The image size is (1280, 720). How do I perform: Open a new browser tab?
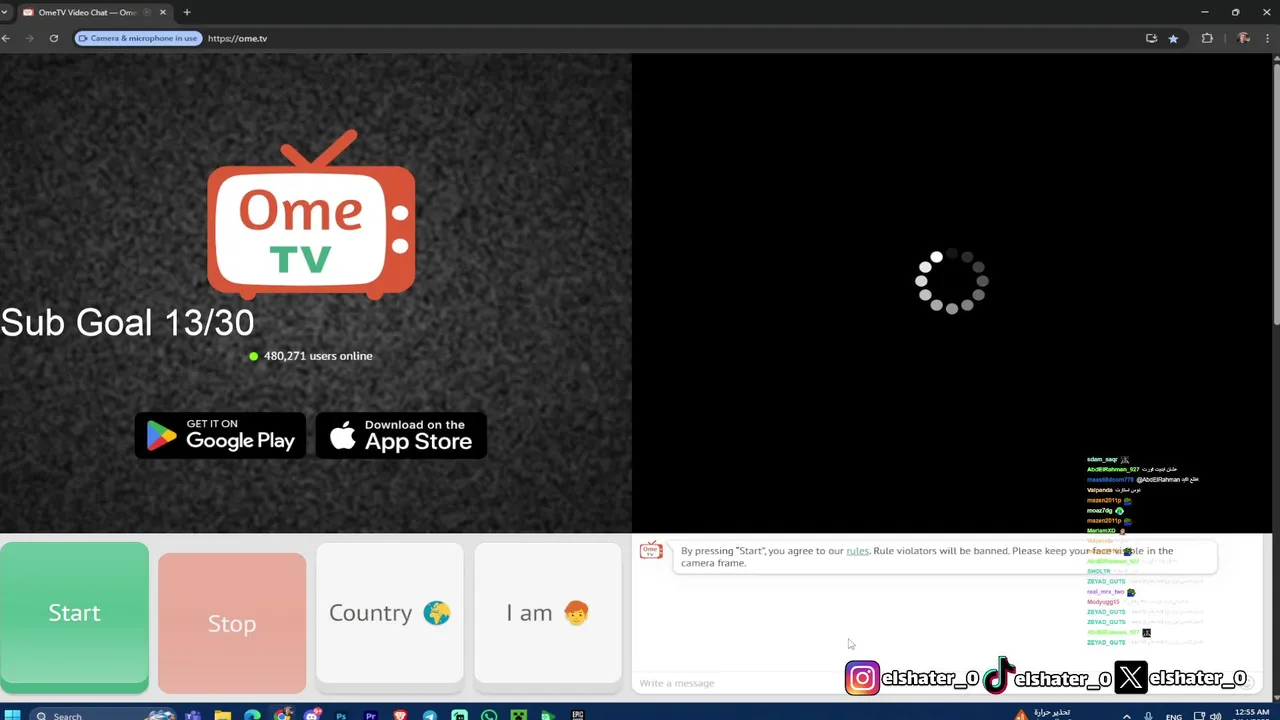coord(187,12)
